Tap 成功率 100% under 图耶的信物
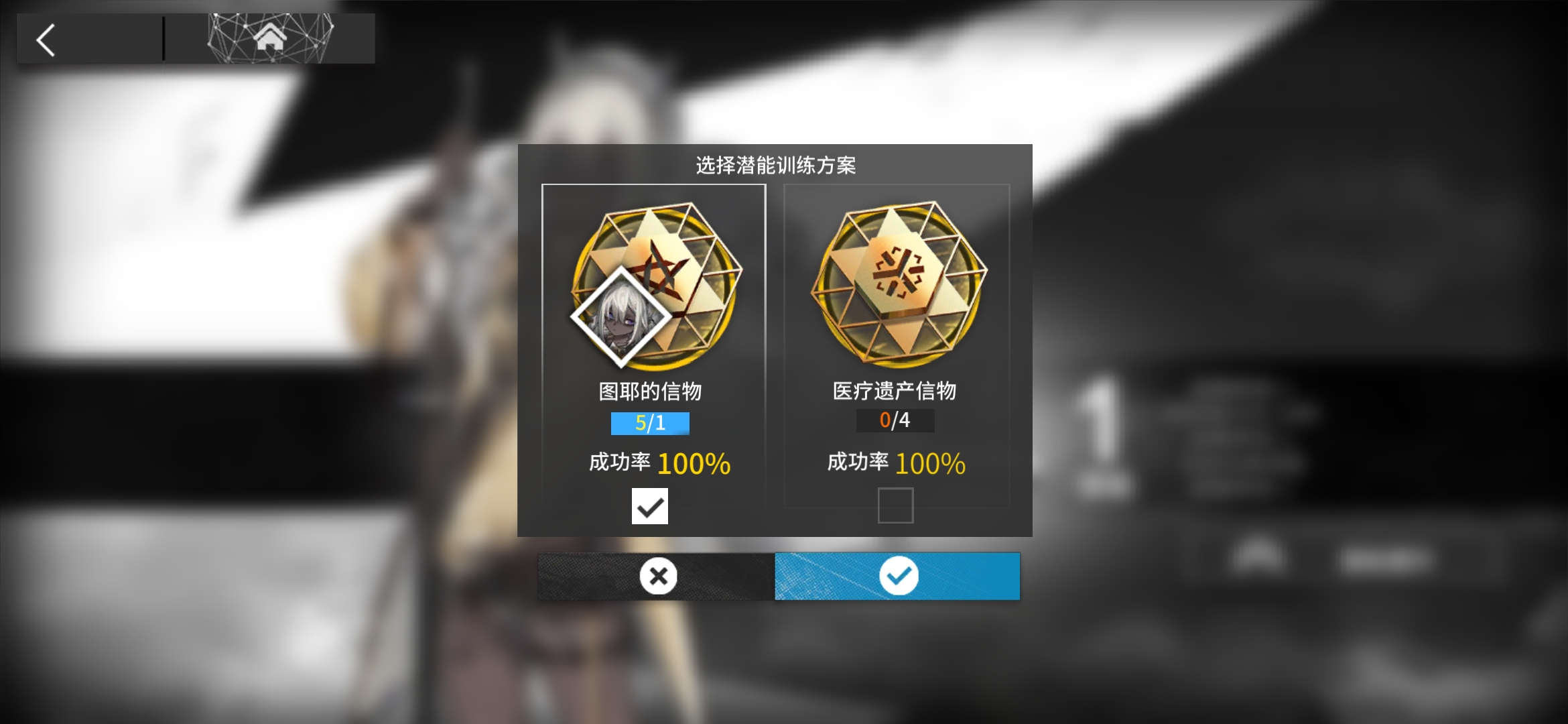The height and width of the screenshot is (724, 1568). point(659,463)
